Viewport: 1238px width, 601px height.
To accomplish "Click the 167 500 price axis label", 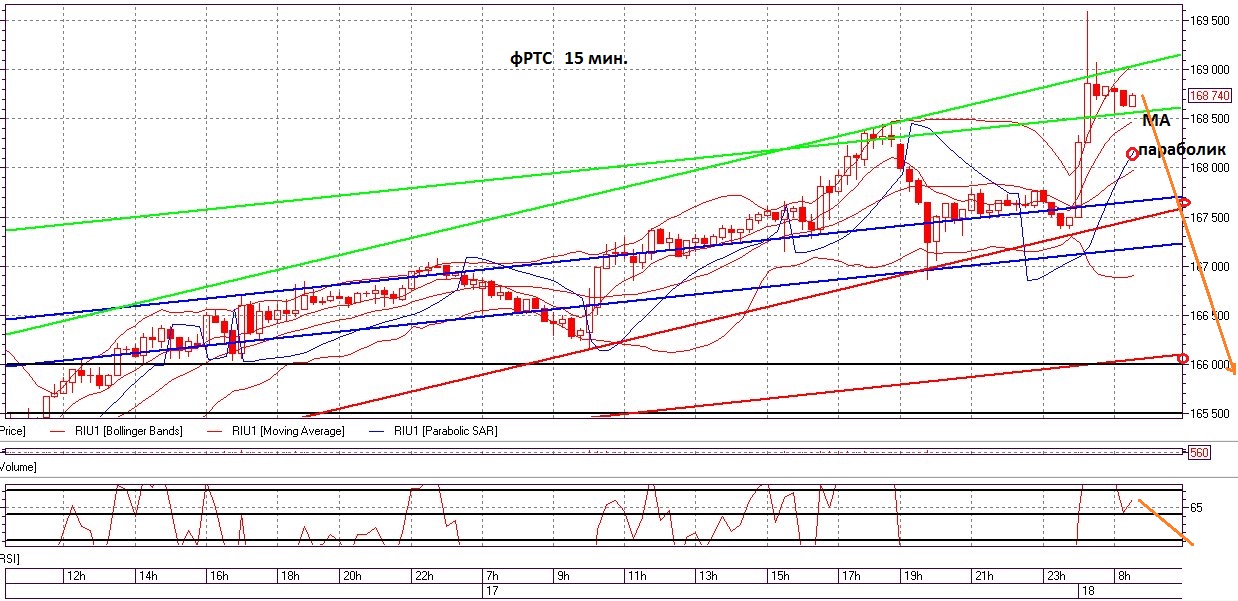I will point(1211,217).
